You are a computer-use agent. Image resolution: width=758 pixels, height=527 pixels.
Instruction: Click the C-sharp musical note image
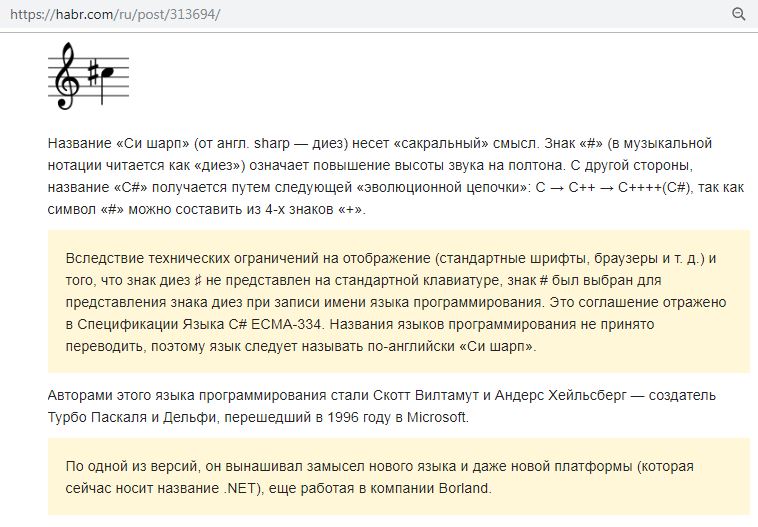(88, 76)
